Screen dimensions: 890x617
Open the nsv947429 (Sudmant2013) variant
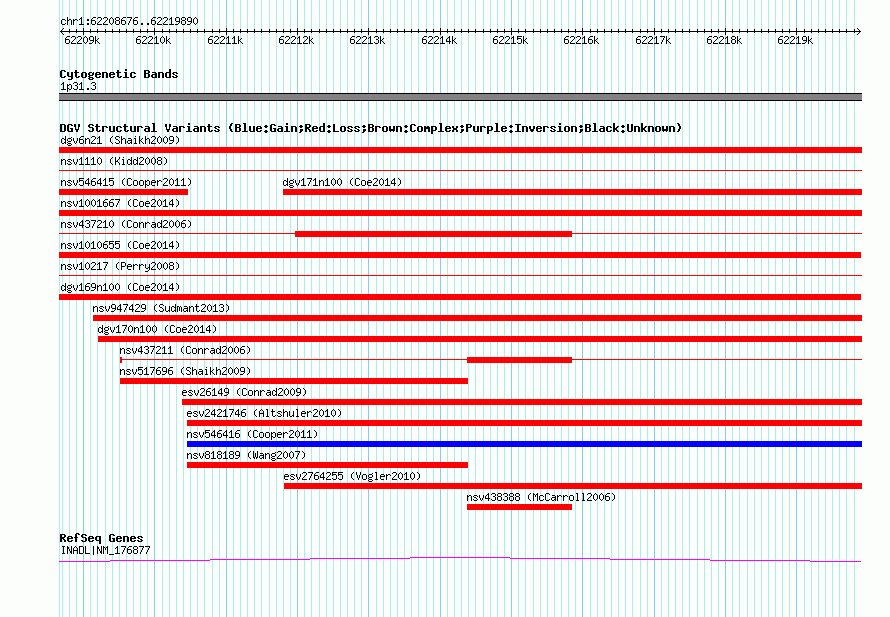161,308
